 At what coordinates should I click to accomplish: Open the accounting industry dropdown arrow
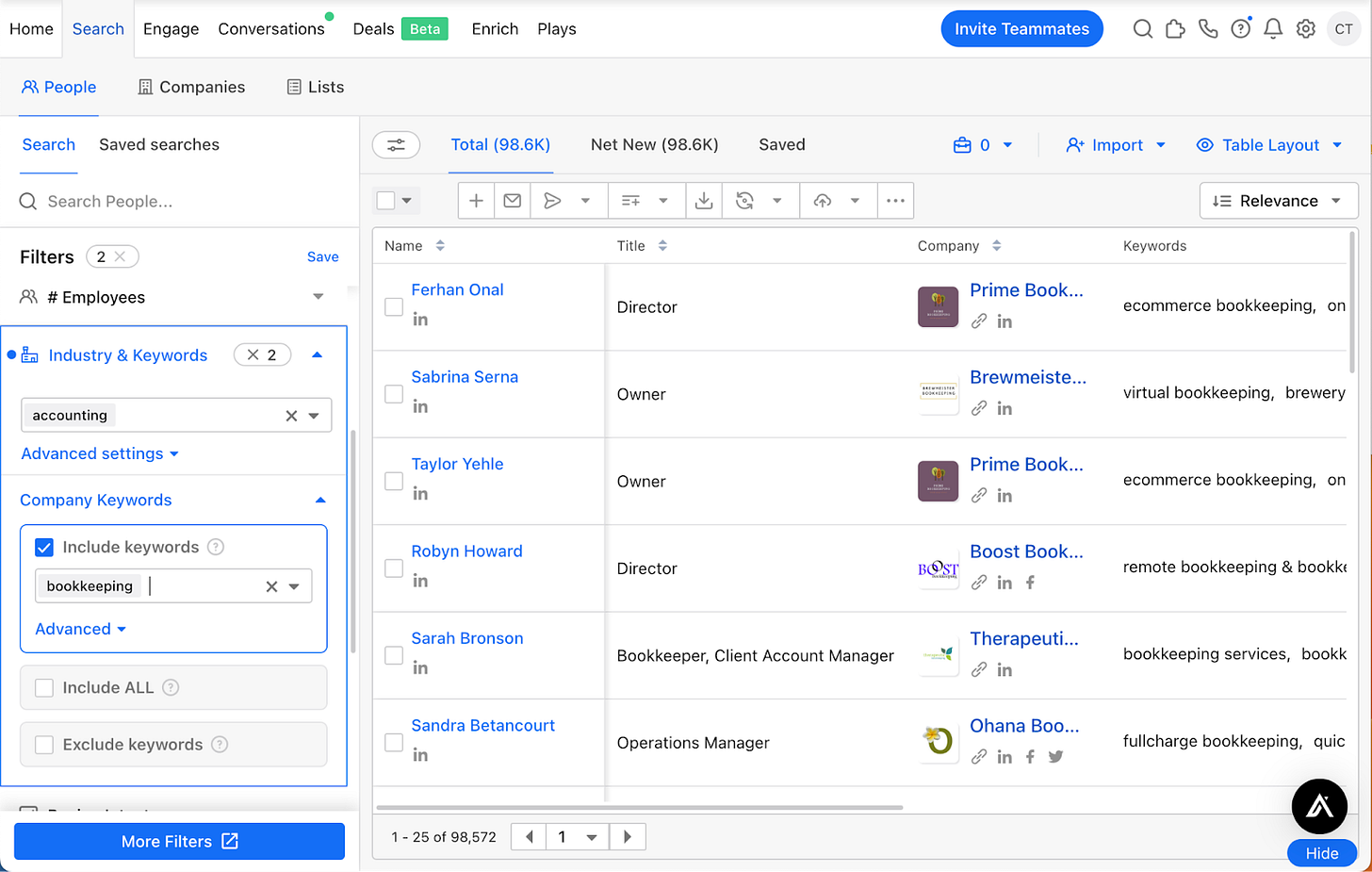click(x=314, y=416)
